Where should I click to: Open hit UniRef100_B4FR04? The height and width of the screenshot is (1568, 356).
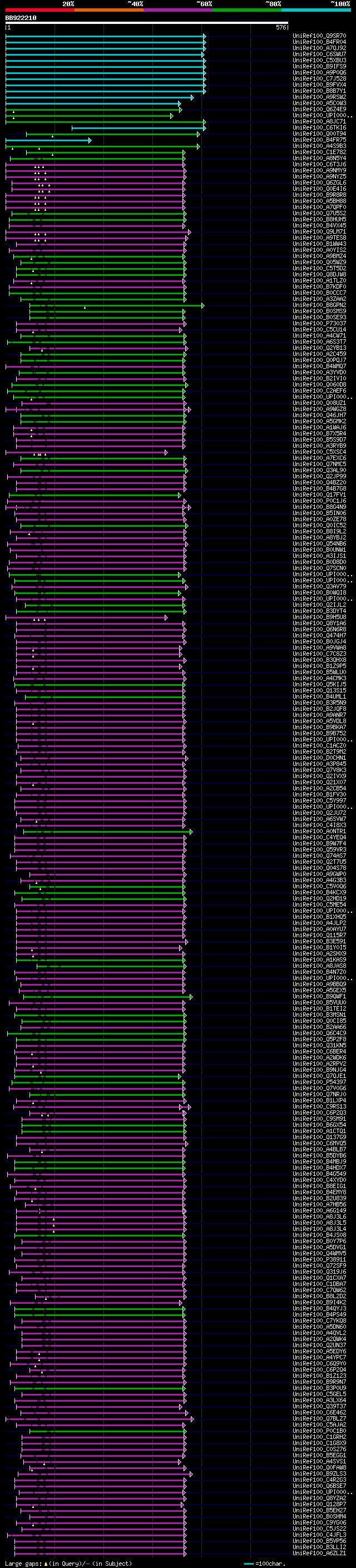pos(319,42)
